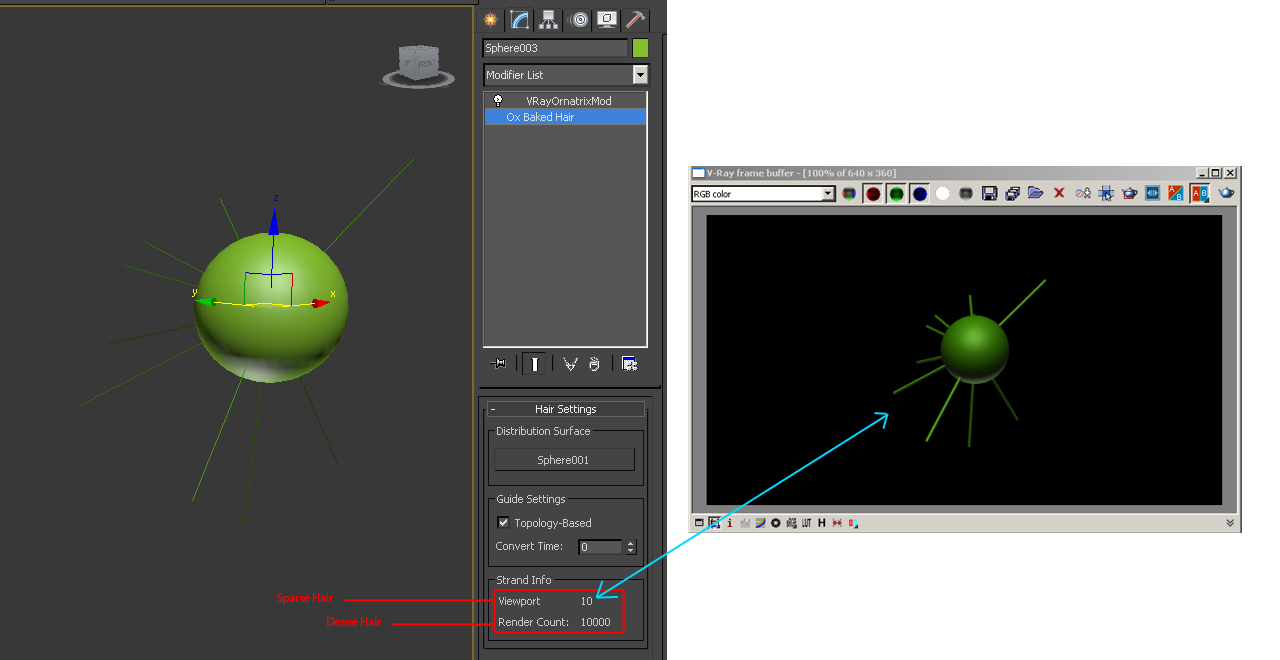Switch to the Display panel tab
This screenshot has height=660, width=1280.
(x=606, y=20)
